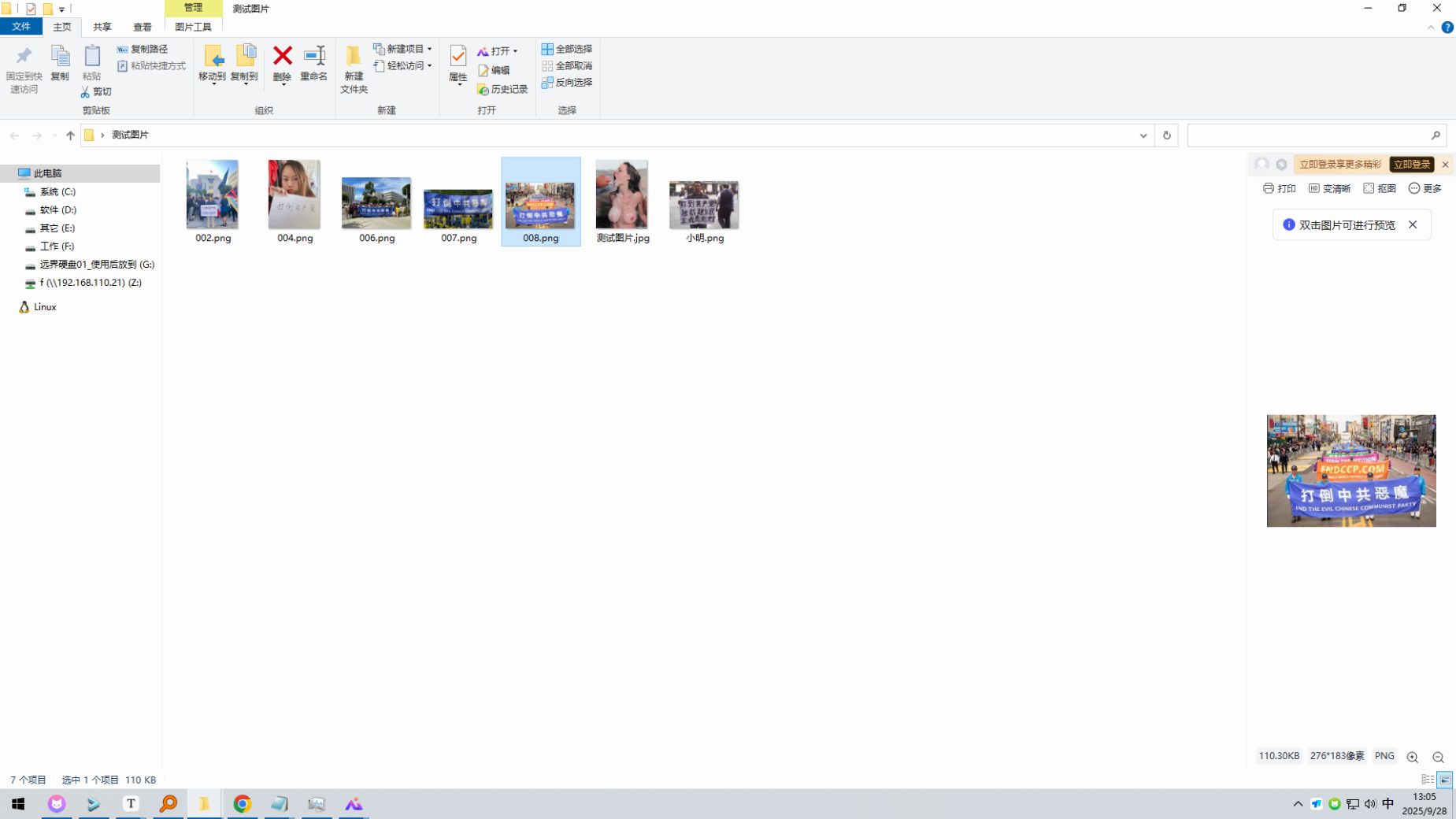Open the Properties icon with checkmark
This screenshot has height=819, width=1456.
(x=458, y=63)
